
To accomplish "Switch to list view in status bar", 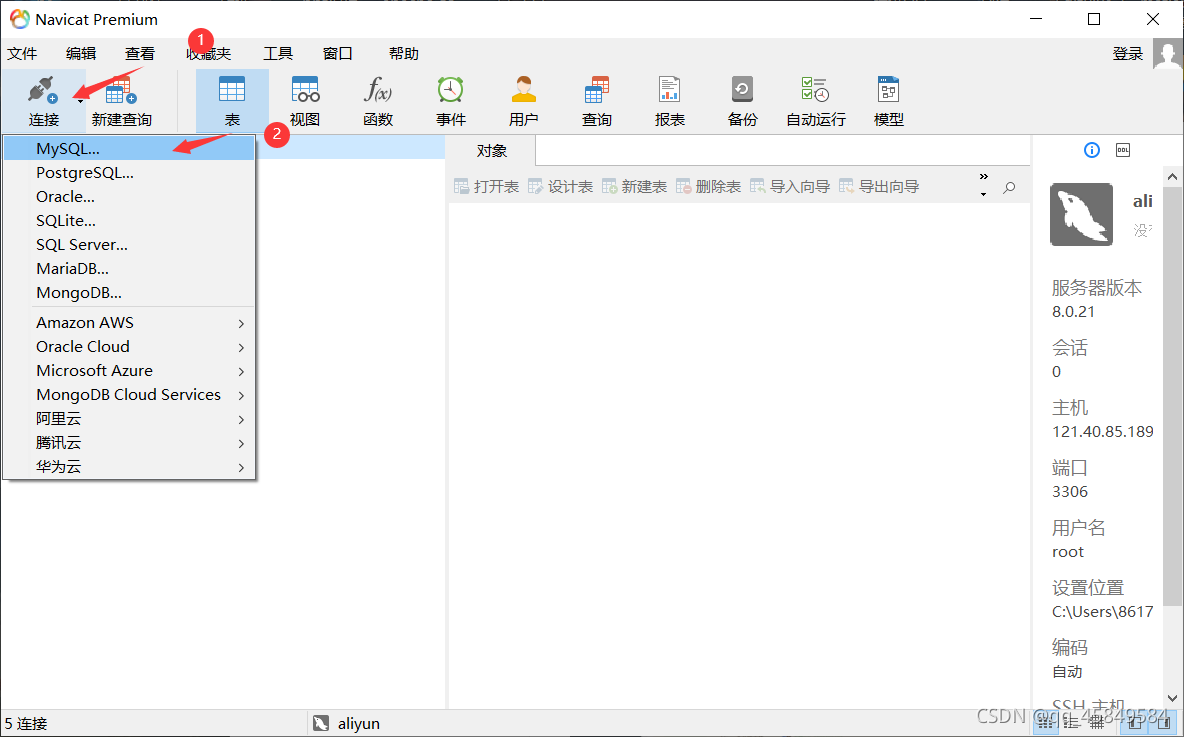I will point(1071,723).
